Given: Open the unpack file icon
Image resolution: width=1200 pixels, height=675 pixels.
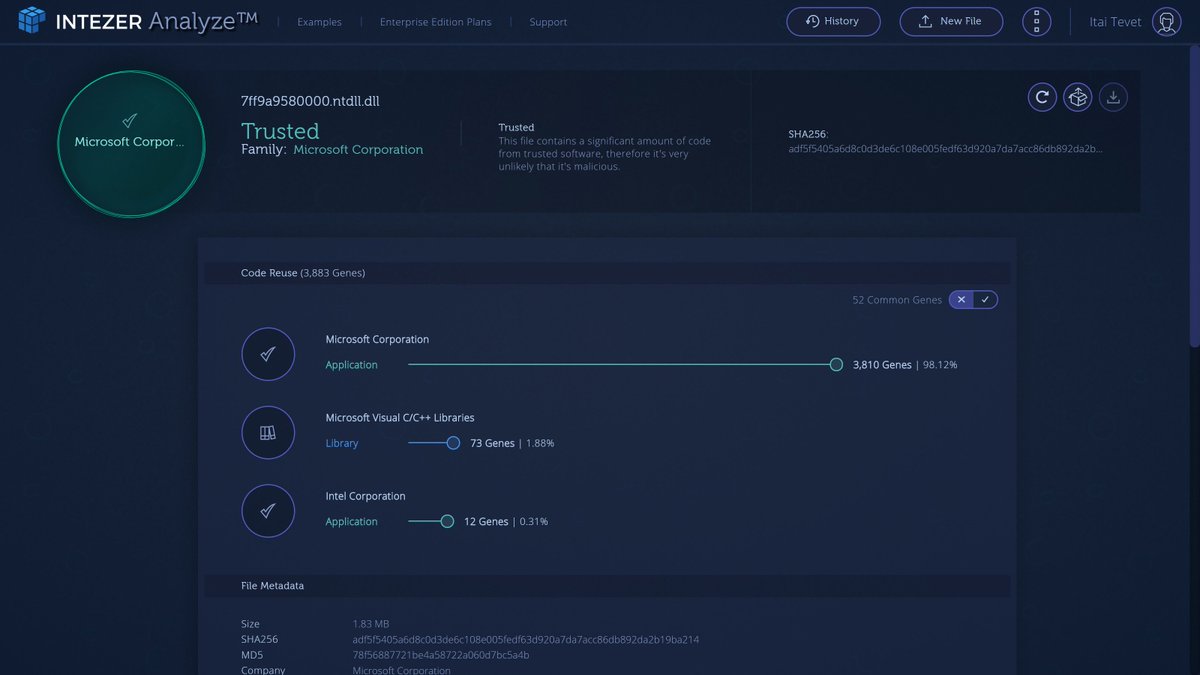Looking at the screenshot, I should pos(1078,97).
